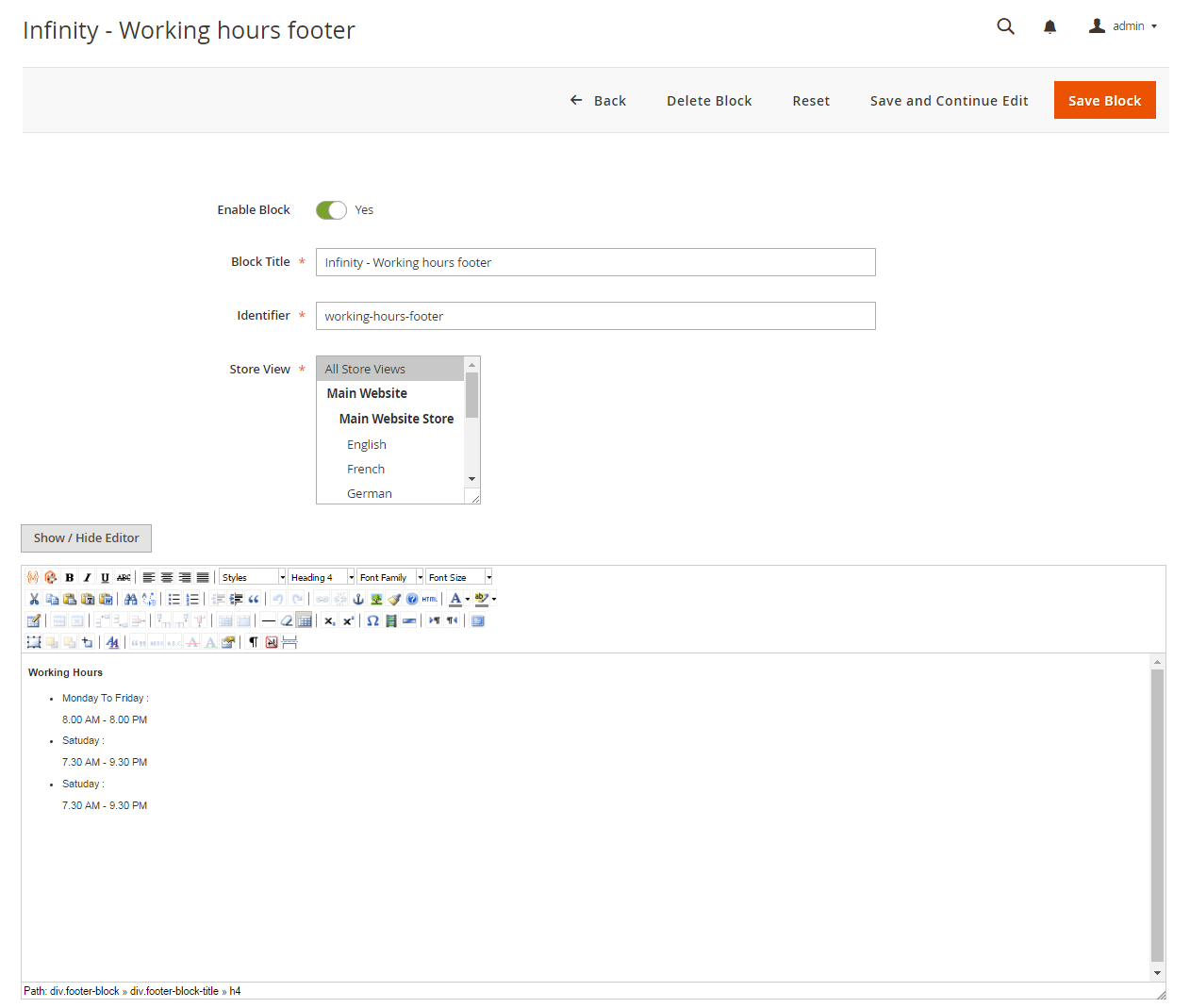The image size is (1190, 1008).
Task: Apply current text color with A button
Action: pyautogui.click(x=455, y=599)
